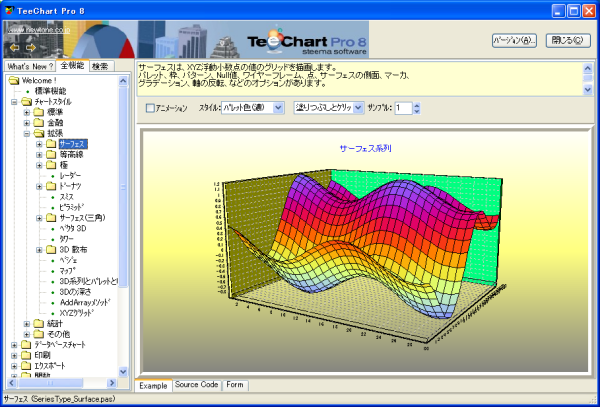Screen dimensions: 600x407
Task: Click the データベースチャート folder icon
Action: coord(26,345)
